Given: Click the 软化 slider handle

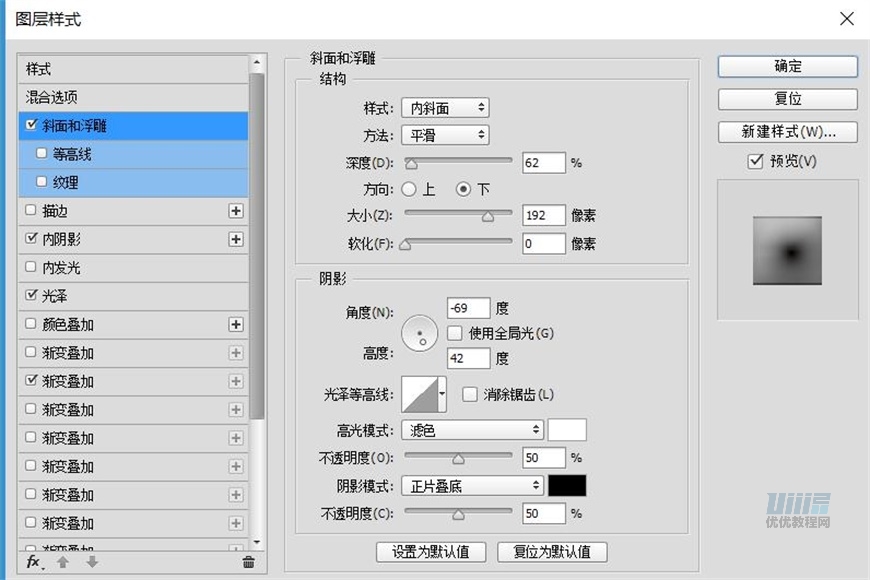Looking at the screenshot, I should 405,245.
